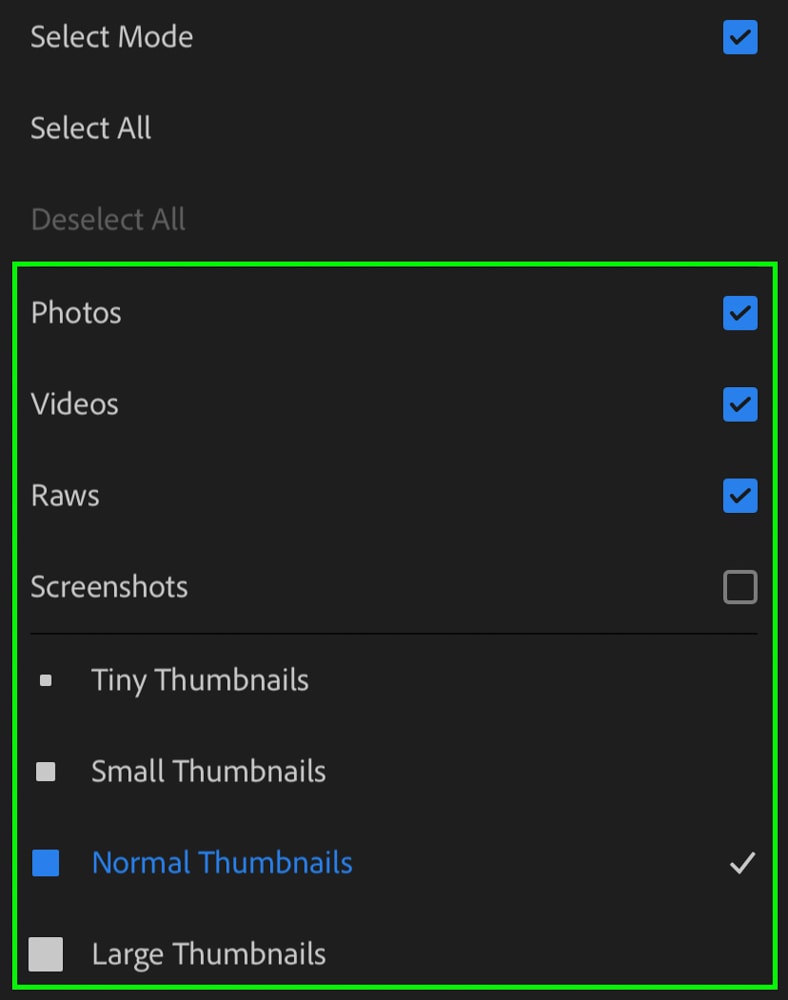The image size is (788, 1000).
Task: Choose the Large Thumbnails text option
Action: coord(208,955)
